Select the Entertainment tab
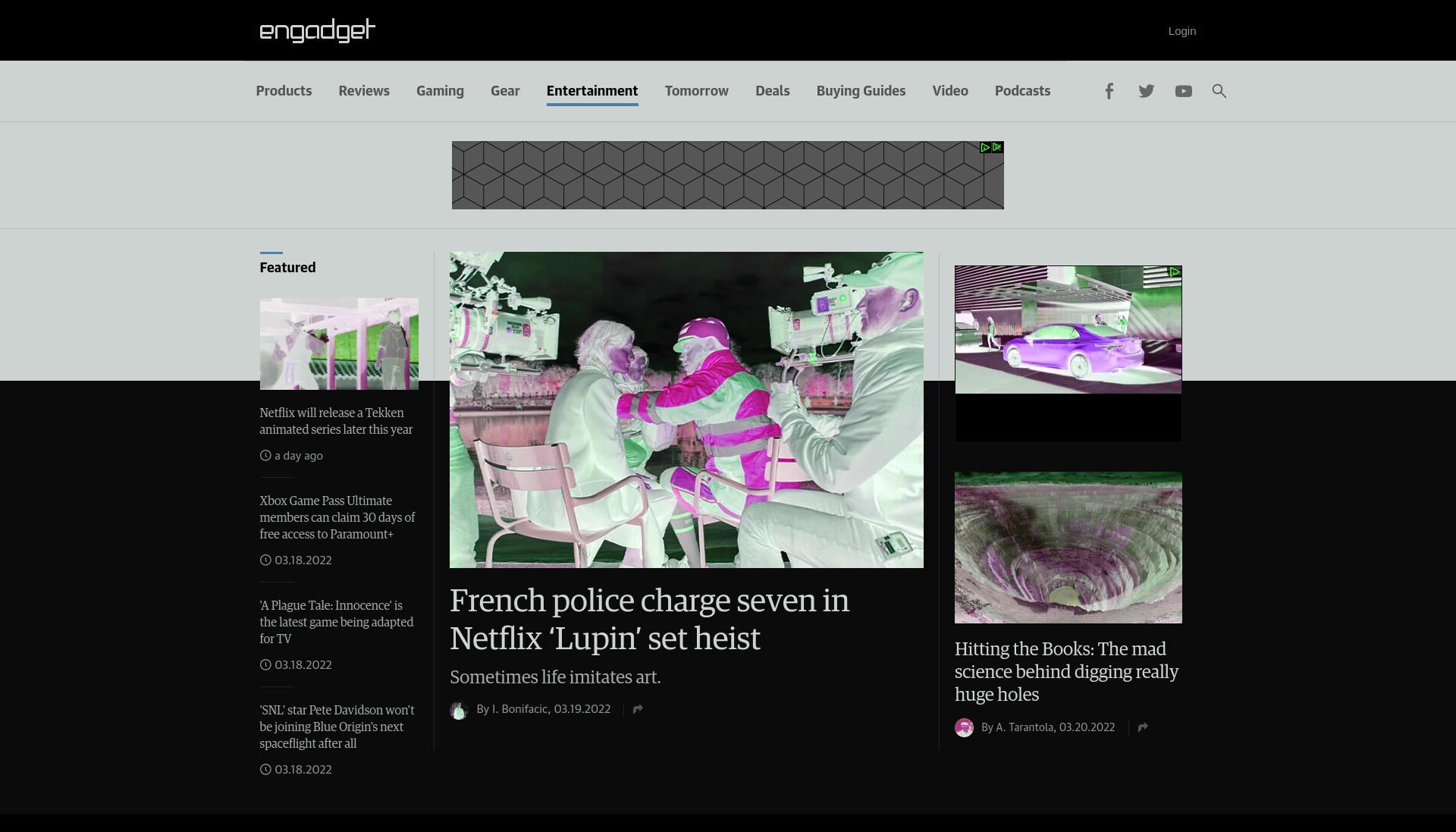 point(592,91)
